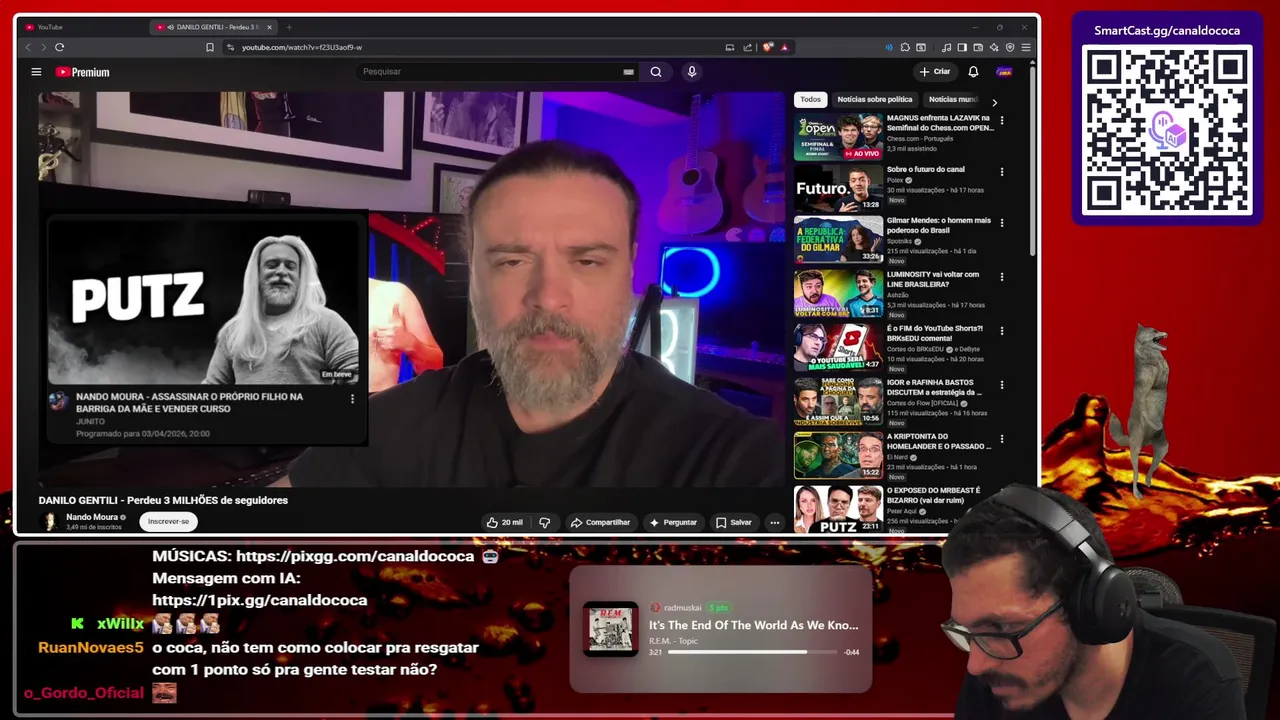This screenshot has width=1280, height=720.
Task: Click Salvar to save video
Action: click(734, 522)
